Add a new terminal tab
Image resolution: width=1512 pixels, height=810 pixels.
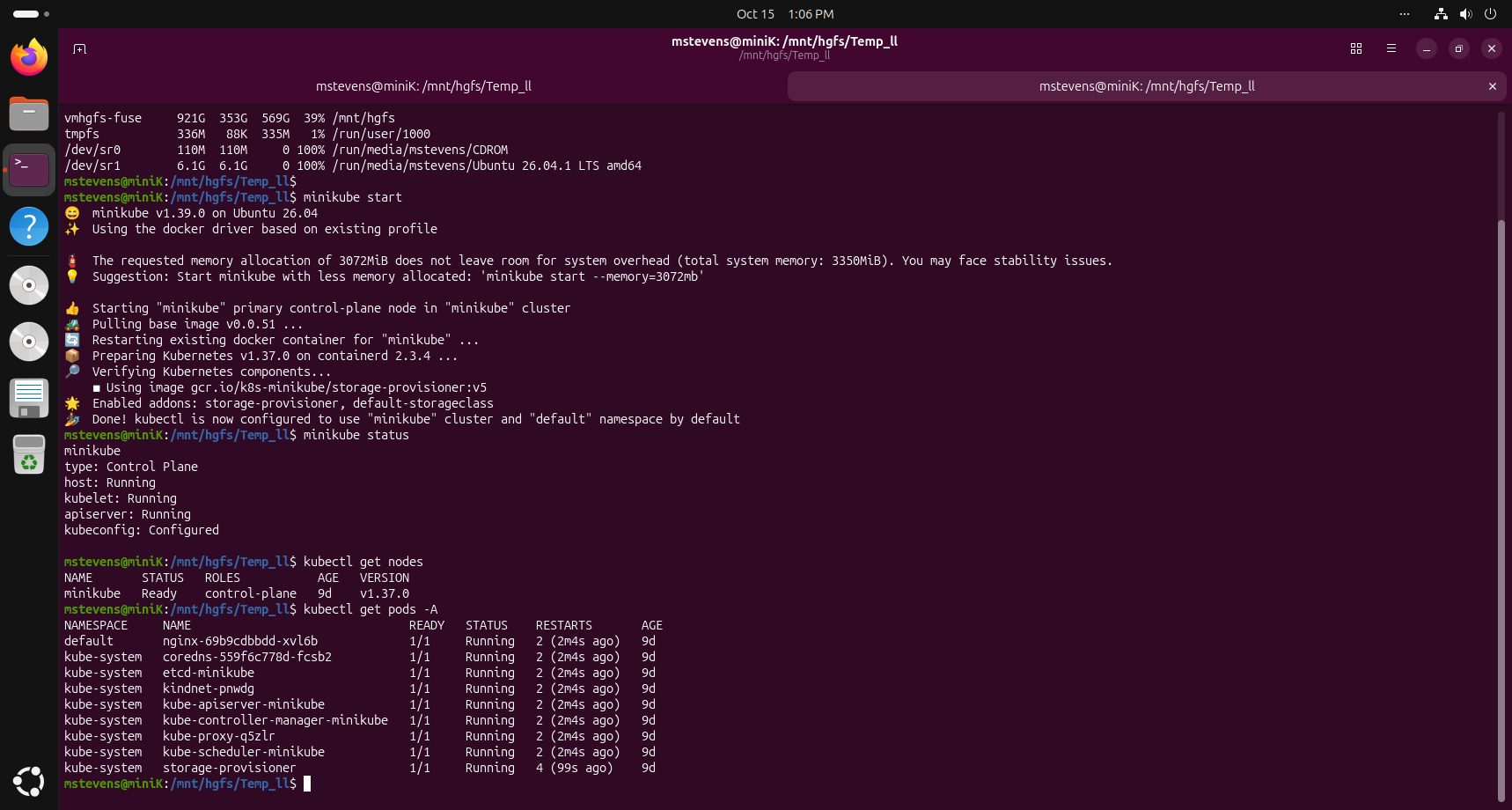pos(79,48)
